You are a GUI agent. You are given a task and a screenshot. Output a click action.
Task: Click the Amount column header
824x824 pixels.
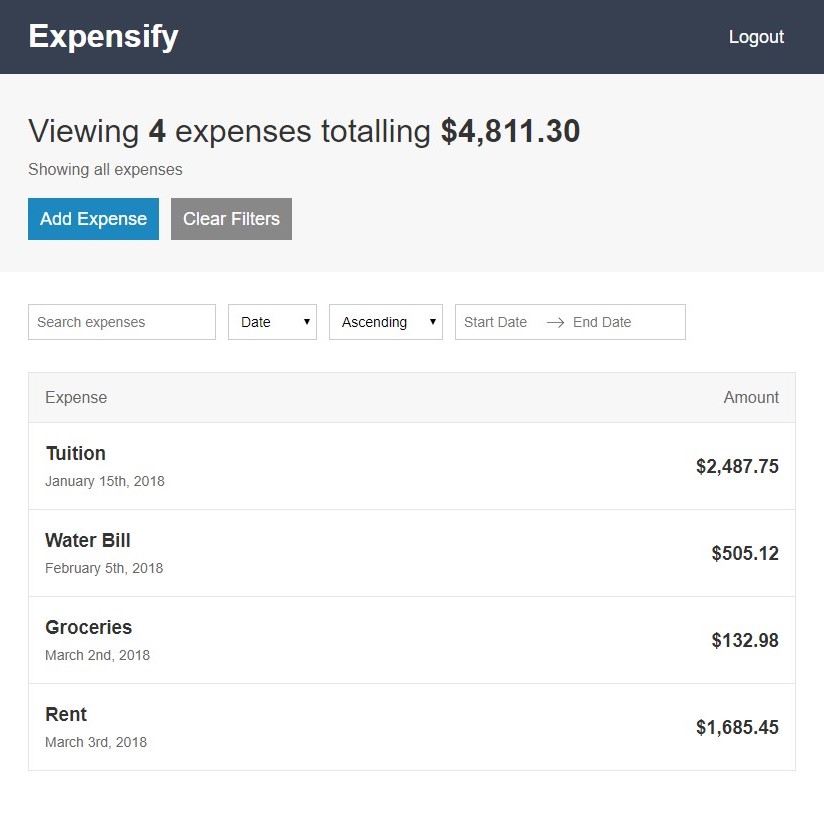coord(751,397)
